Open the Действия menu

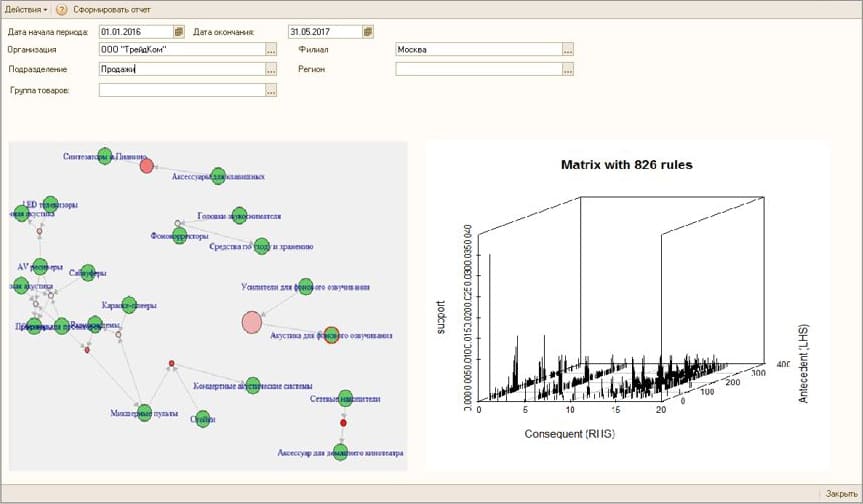[25, 8]
